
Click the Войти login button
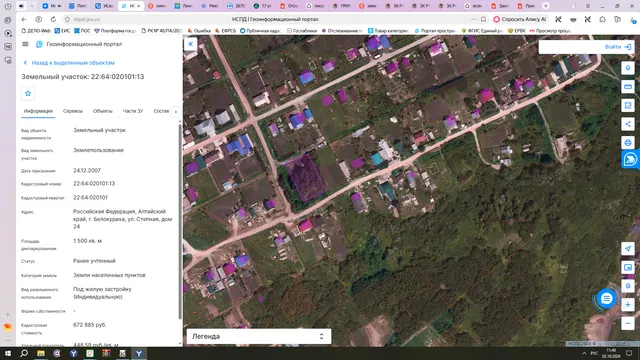[618, 47]
